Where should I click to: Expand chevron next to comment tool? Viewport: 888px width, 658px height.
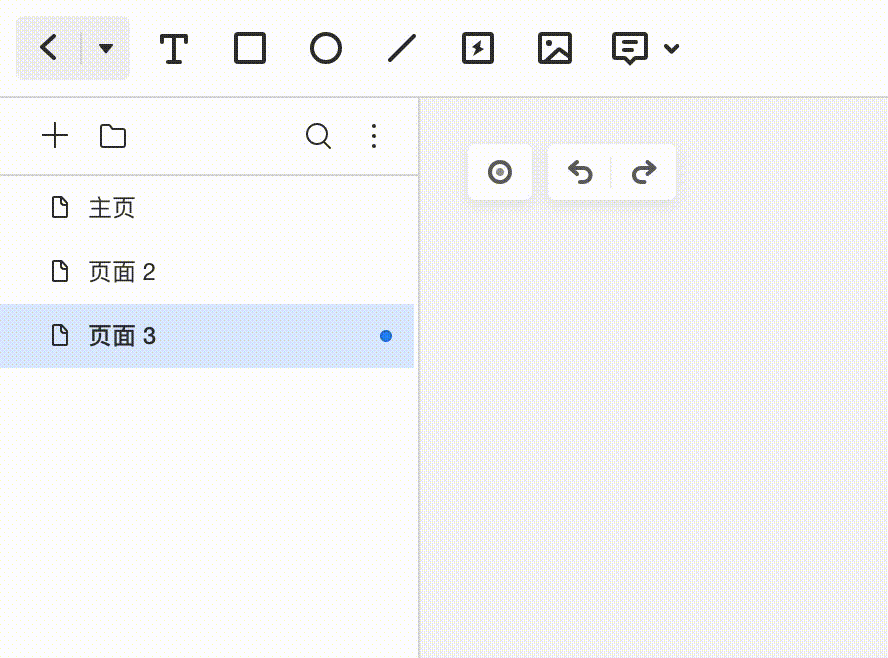pos(672,49)
